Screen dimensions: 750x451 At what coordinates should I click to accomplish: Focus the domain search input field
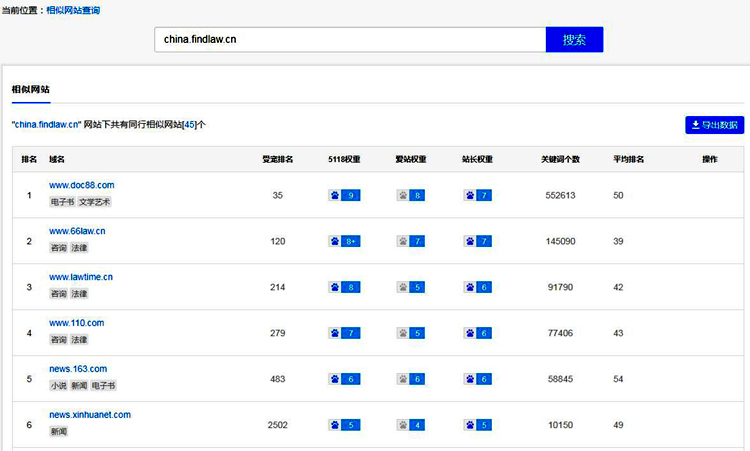(x=350, y=40)
